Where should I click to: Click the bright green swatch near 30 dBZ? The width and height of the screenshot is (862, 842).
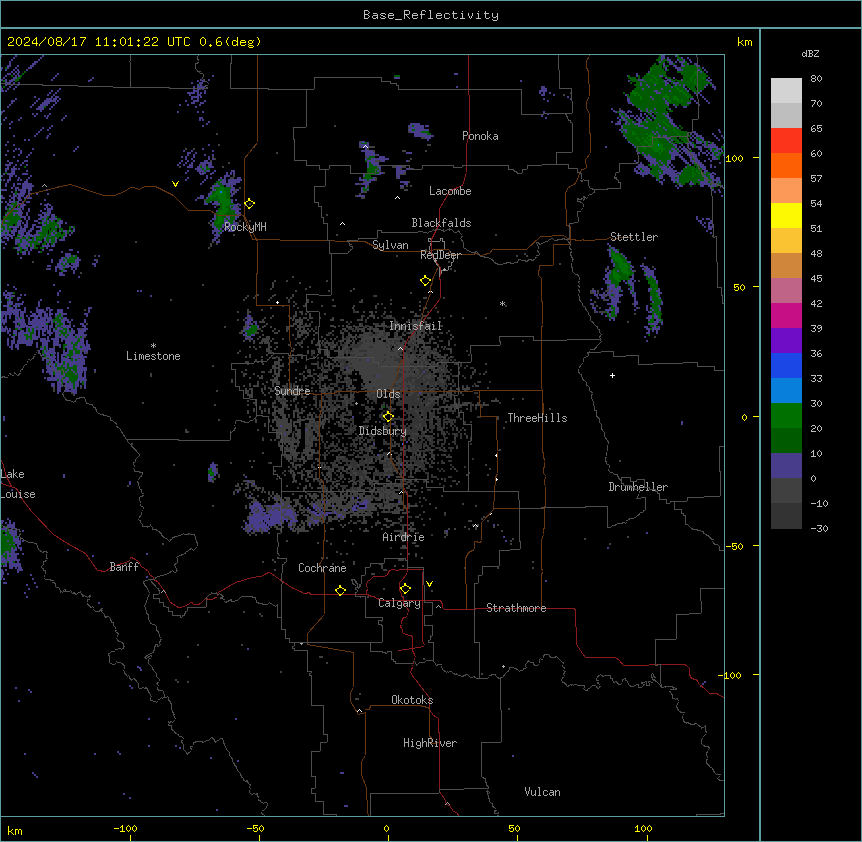tap(786, 416)
